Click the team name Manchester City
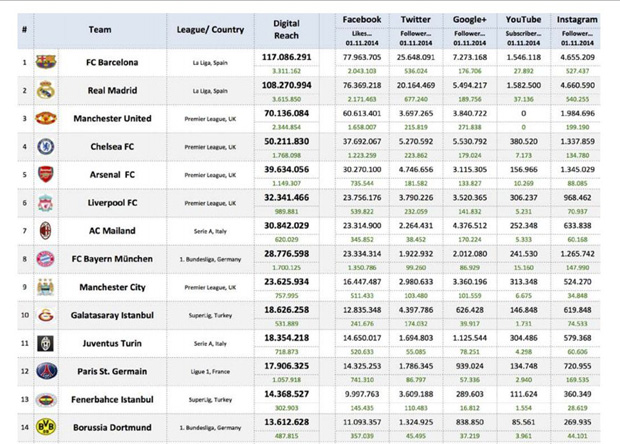Viewport: 620px width, 444px height. (x=112, y=287)
